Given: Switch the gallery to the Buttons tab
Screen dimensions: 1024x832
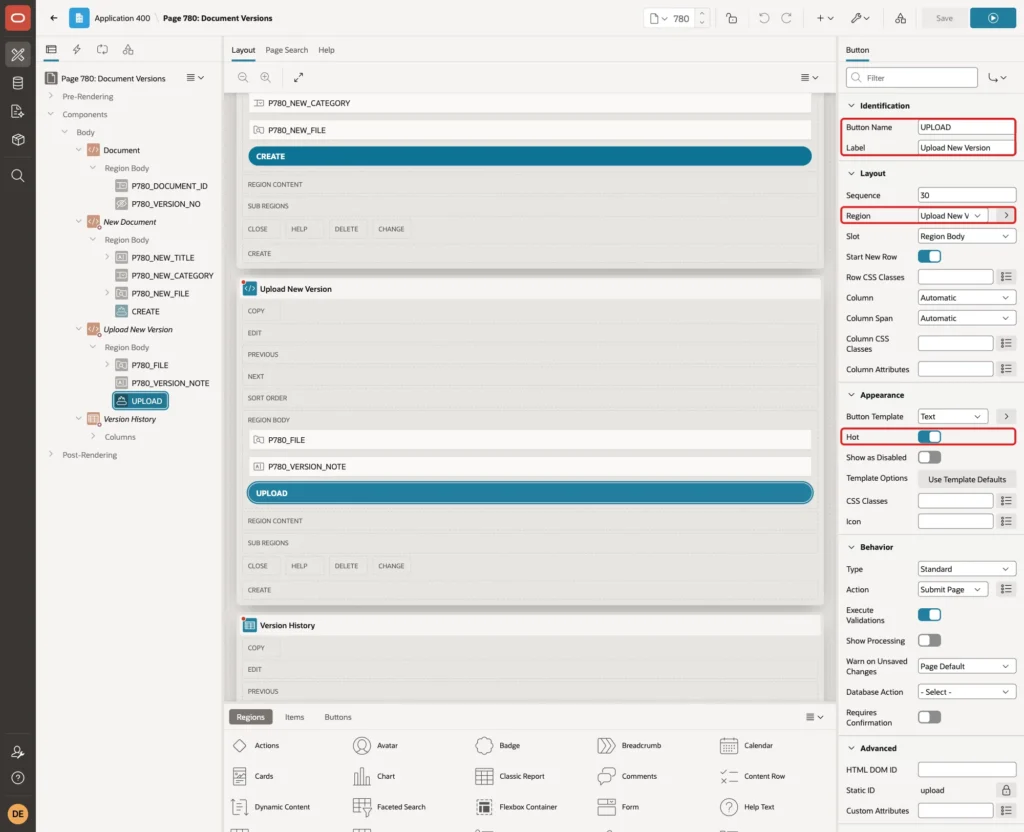Looking at the screenshot, I should tap(338, 717).
